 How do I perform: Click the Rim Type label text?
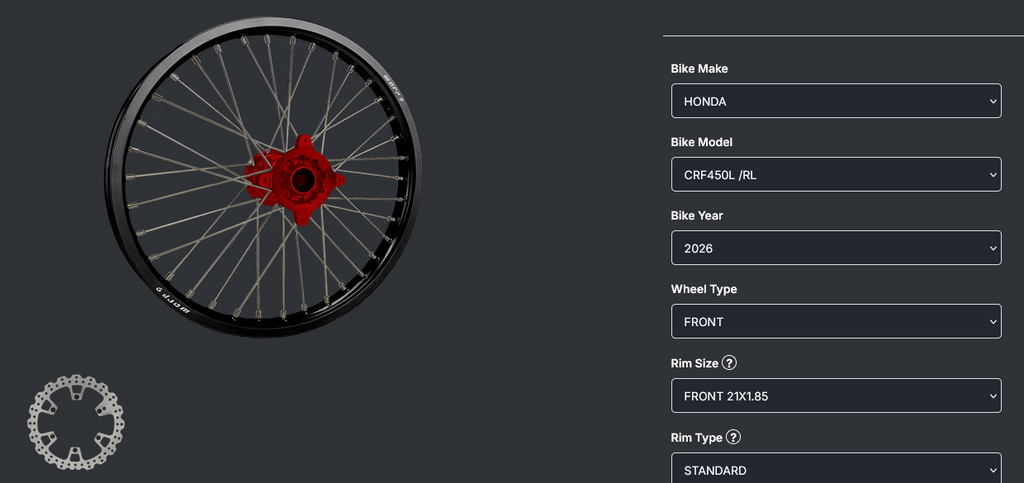(x=696, y=437)
